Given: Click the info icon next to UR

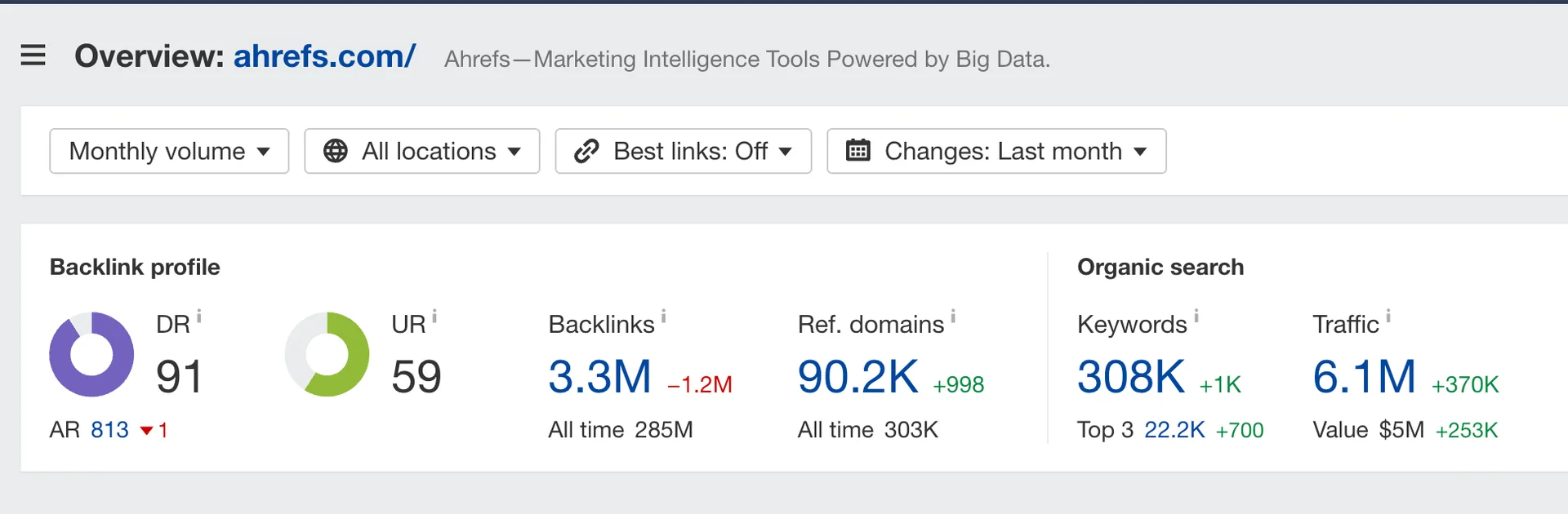Looking at the screenshot, I should [434, 314].
